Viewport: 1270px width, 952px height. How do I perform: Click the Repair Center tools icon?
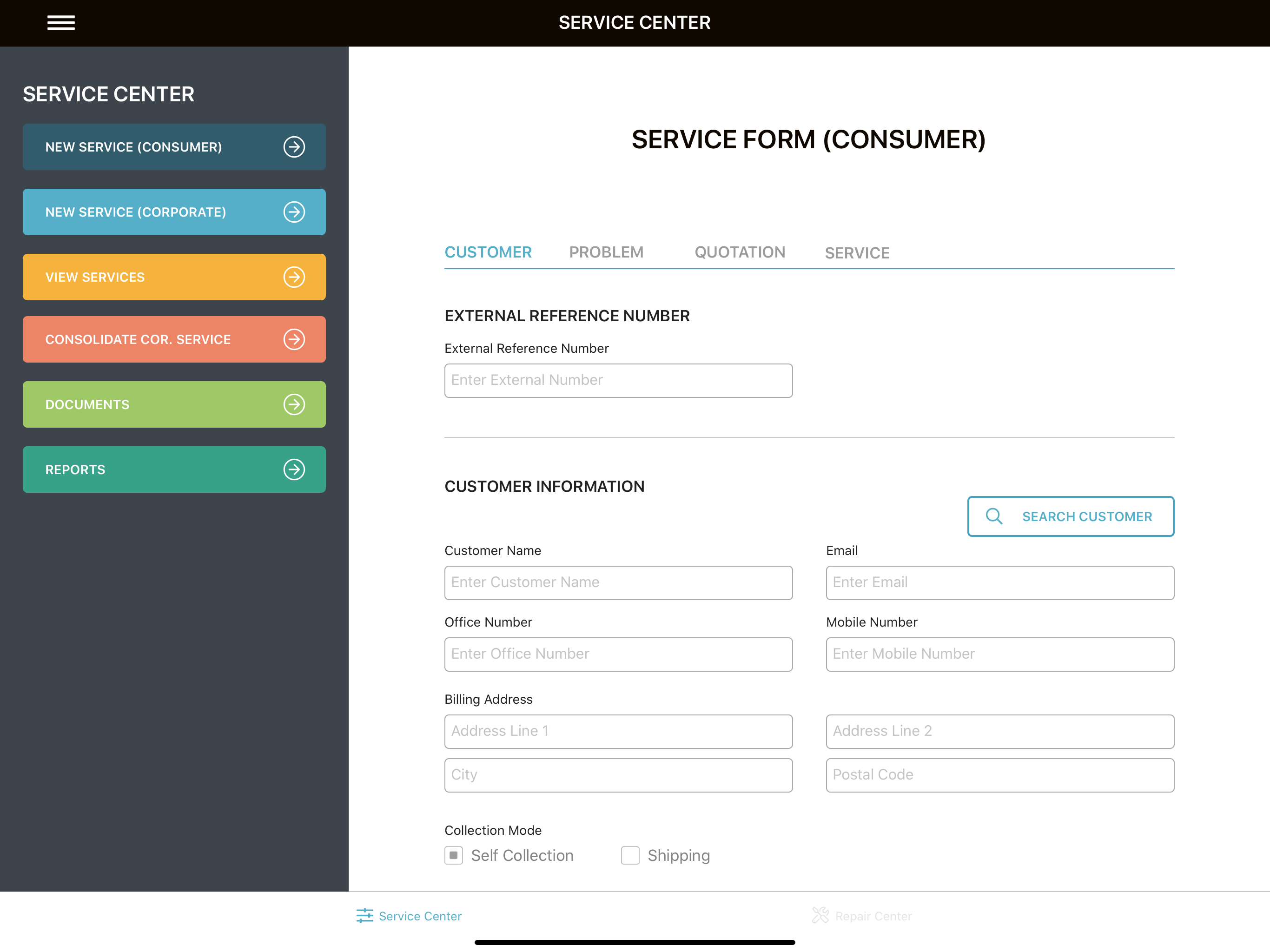820,915
